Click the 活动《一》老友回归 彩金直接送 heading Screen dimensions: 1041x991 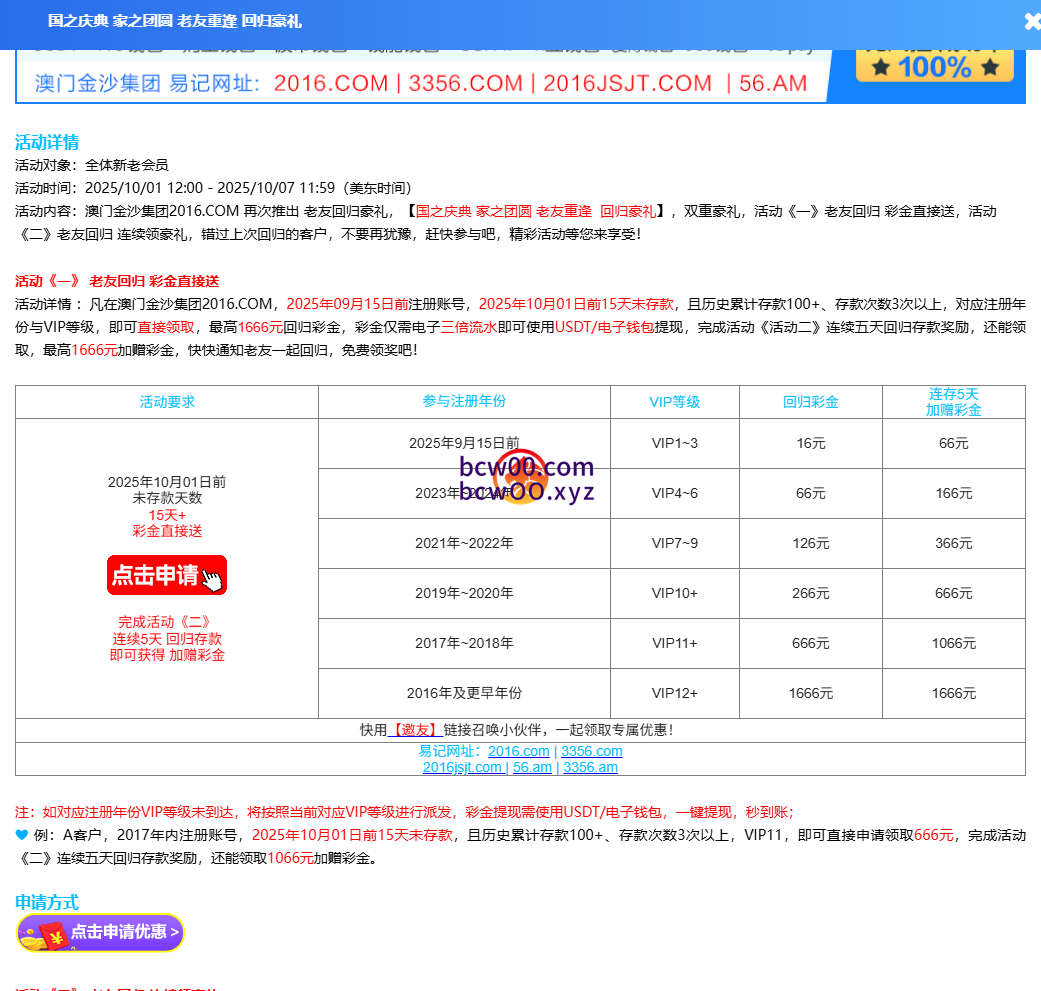point(117,281)
